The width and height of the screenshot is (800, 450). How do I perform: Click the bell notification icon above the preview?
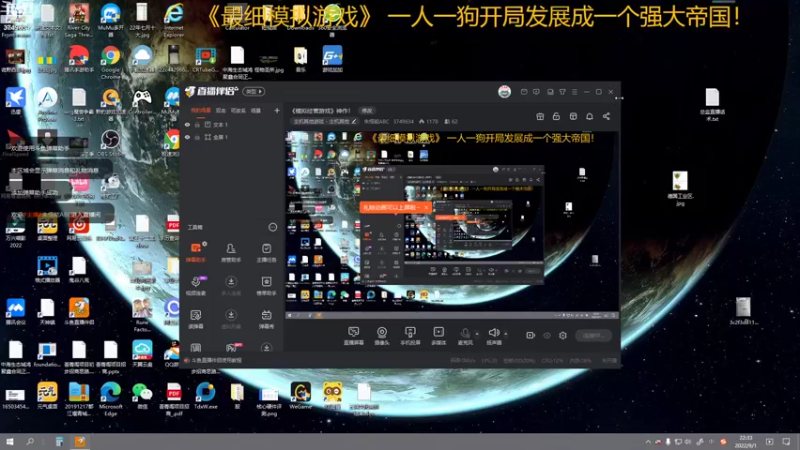point(589,116)
